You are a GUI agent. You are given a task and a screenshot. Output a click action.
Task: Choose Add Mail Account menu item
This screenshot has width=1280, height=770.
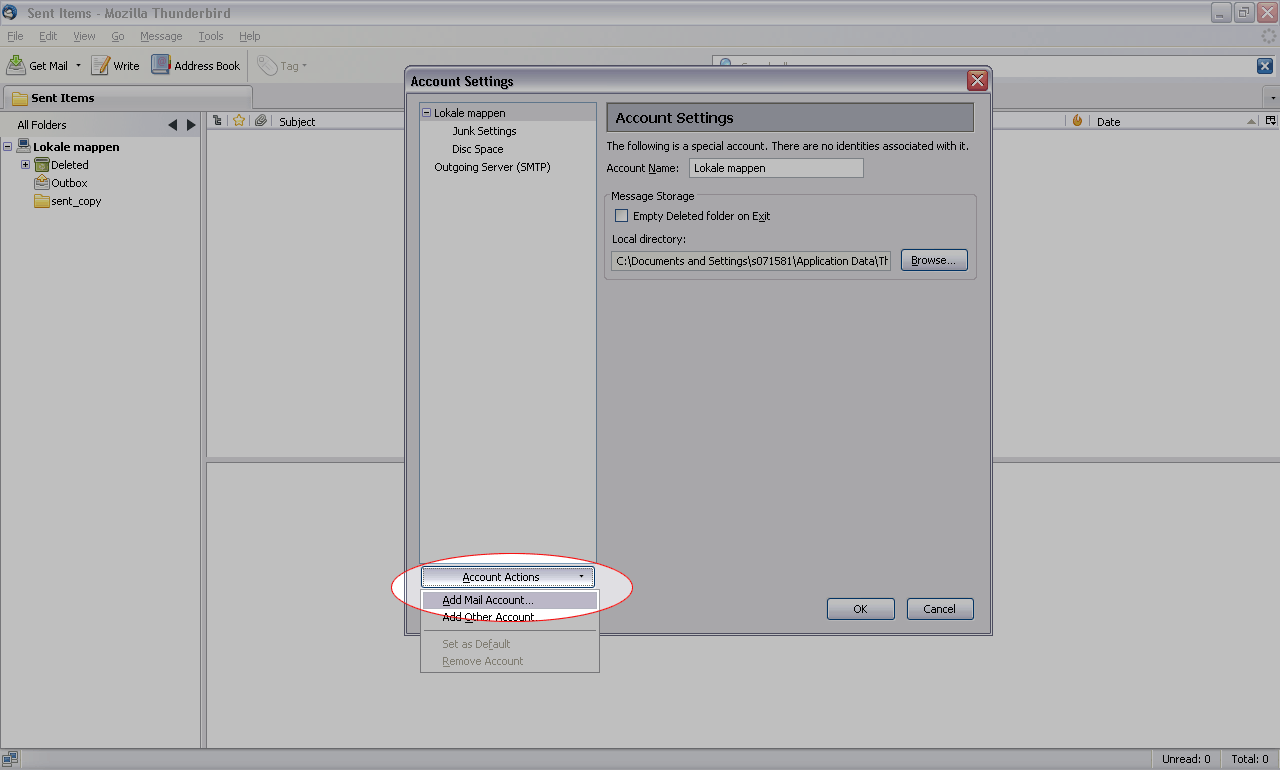point(488,600)
